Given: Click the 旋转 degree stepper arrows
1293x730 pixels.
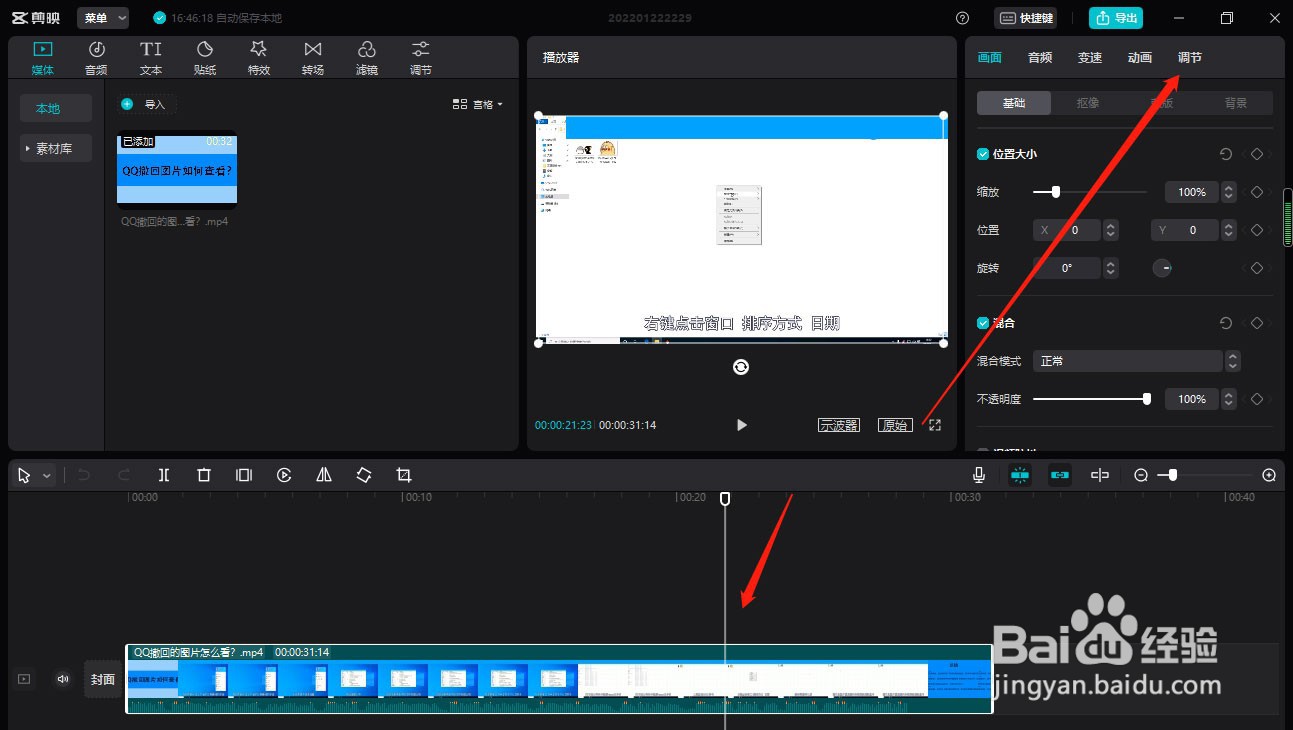Looking at the screenshot, I should pos(1110,268).
